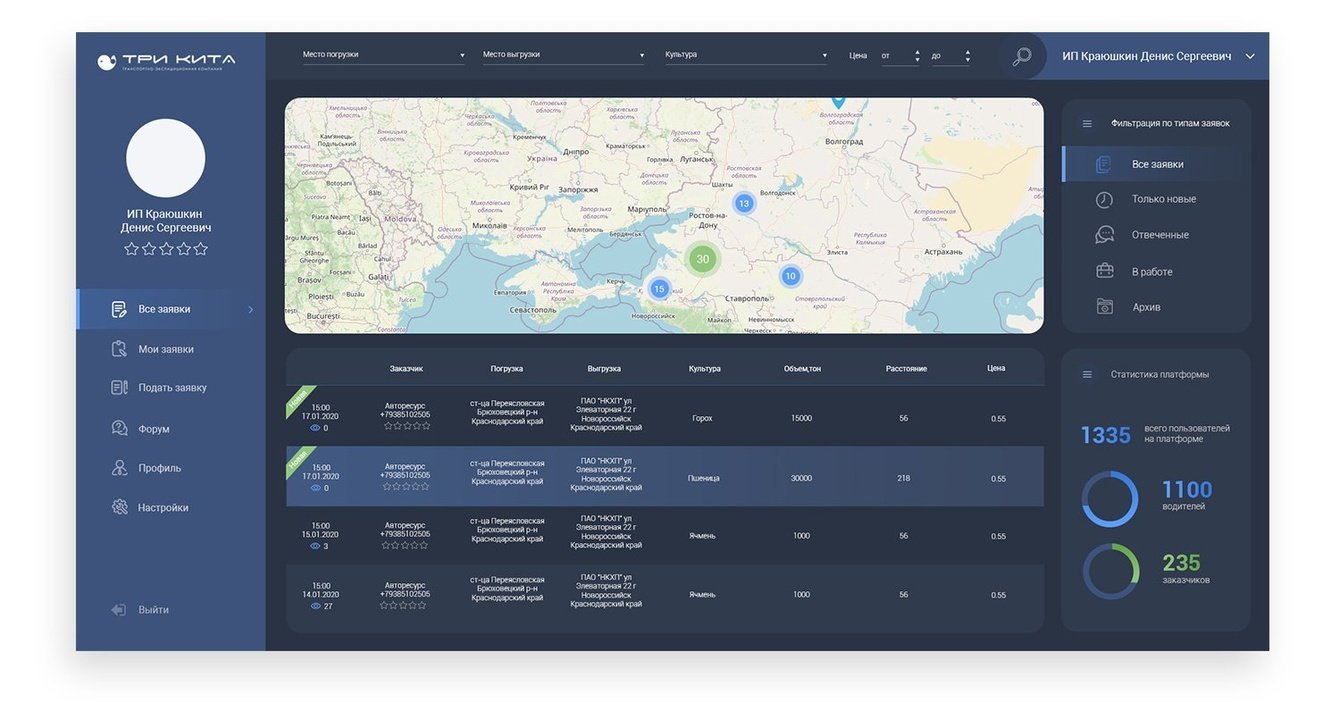Click the eye views icon in first row
1340x710 pixels.
tap(315, 428)
